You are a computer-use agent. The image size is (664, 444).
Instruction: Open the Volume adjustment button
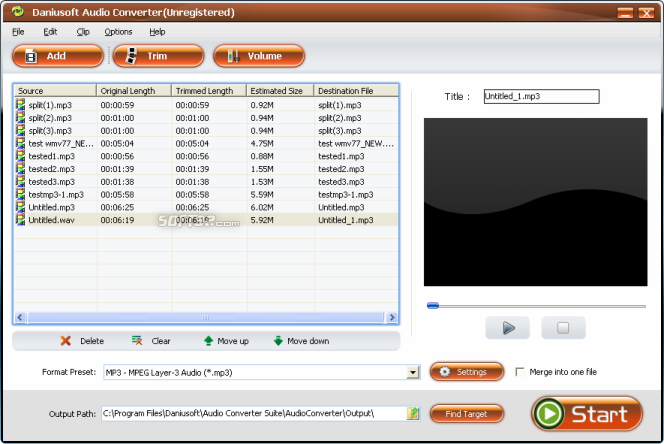[x=259, y=56]
